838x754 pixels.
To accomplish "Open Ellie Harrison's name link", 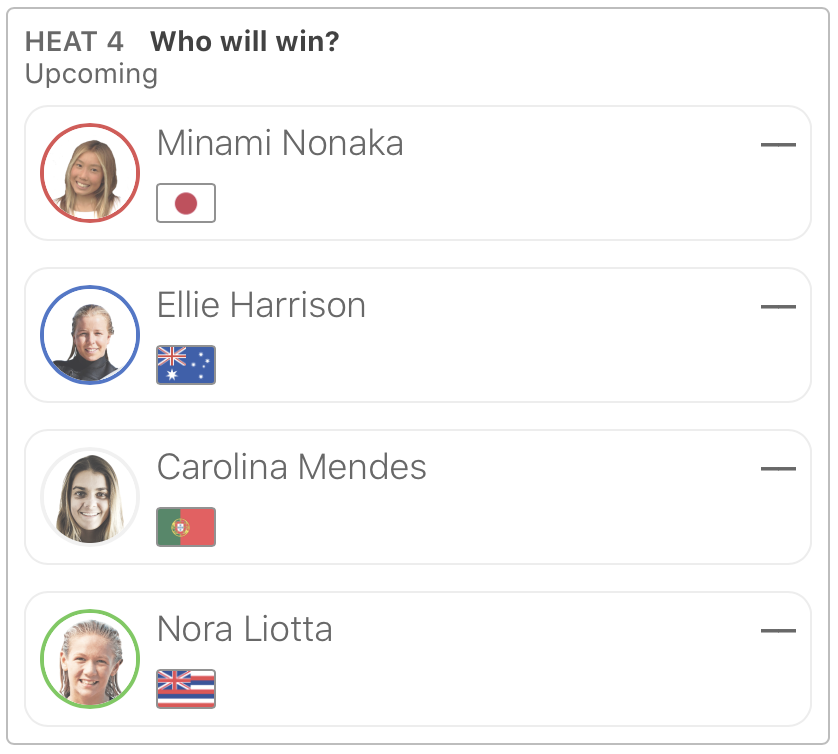I will 261,306.
